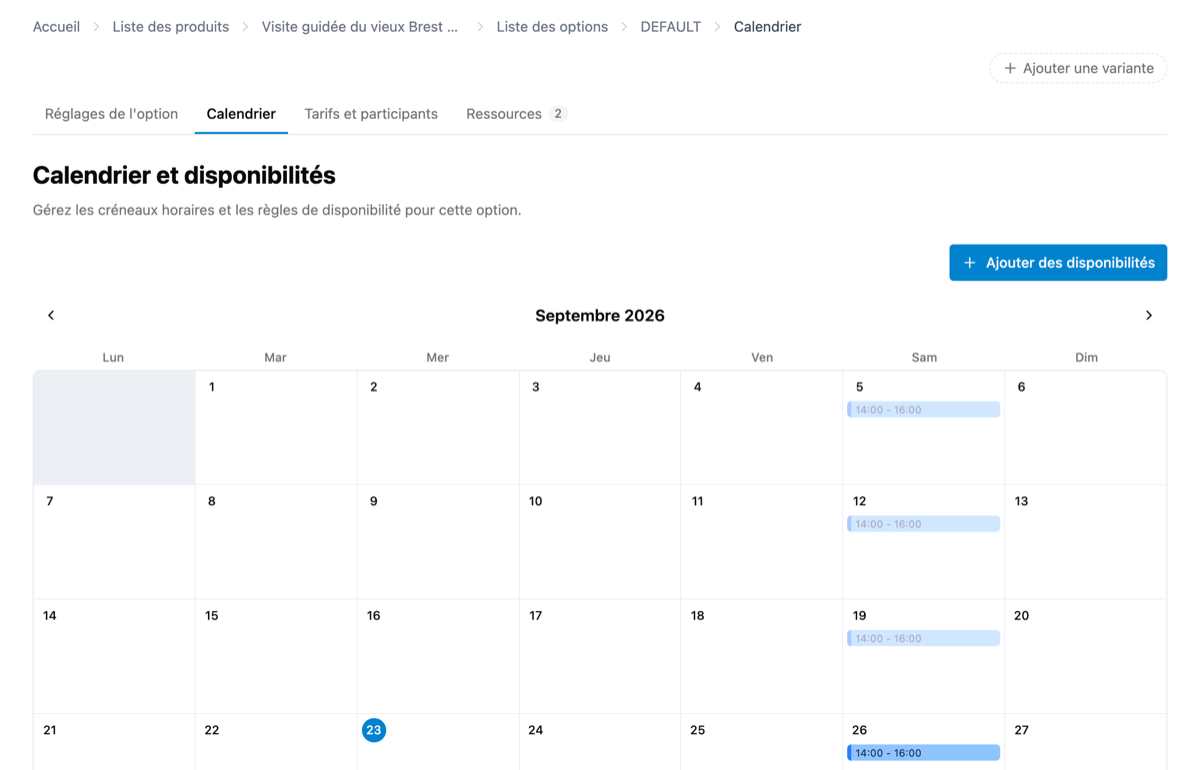Image resolution: width=1200 pixels, height=770 pixels.
Task: Open the Liste des produits breadcrumb
Action: (x=171, y=27)
